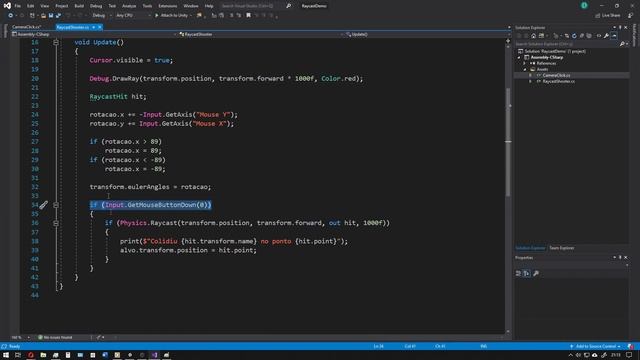Open the Debug configuration dropdown
This screenshot has height=360, width=640.
tap(102, 16)
